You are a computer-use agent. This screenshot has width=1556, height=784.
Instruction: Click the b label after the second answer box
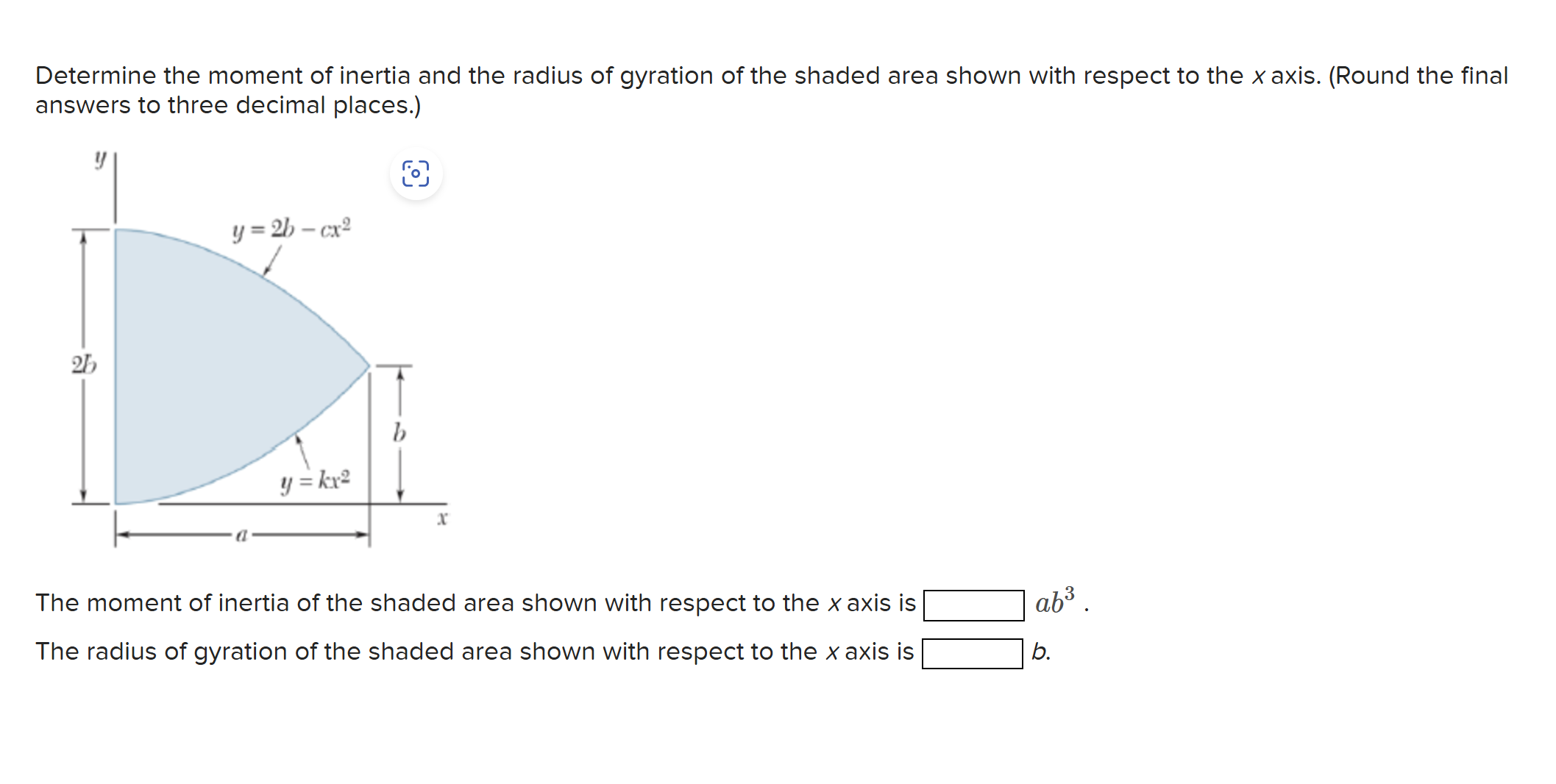(x=1040, y=652)
